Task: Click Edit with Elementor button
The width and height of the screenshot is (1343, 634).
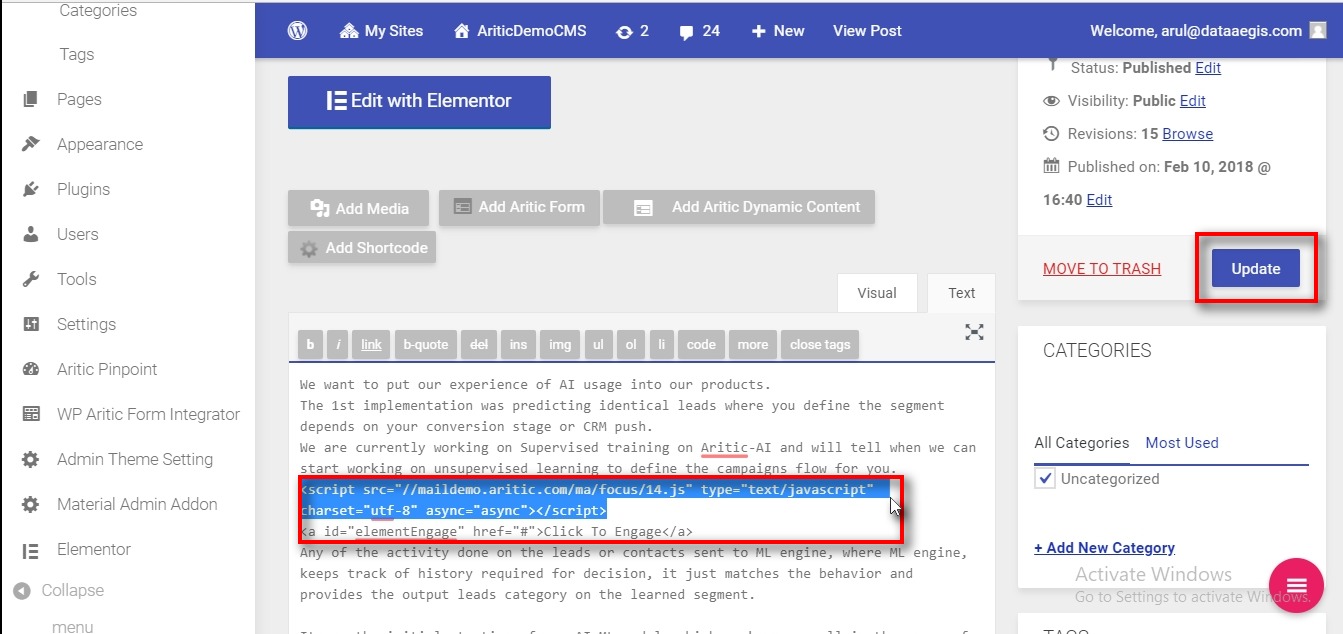Action: (x=419, y=101)
